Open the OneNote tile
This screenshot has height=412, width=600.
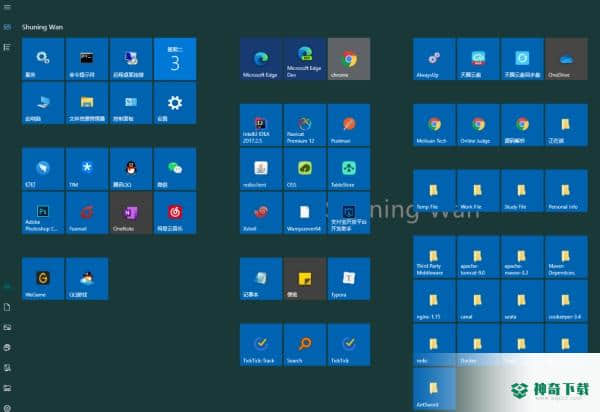[131, 213]
